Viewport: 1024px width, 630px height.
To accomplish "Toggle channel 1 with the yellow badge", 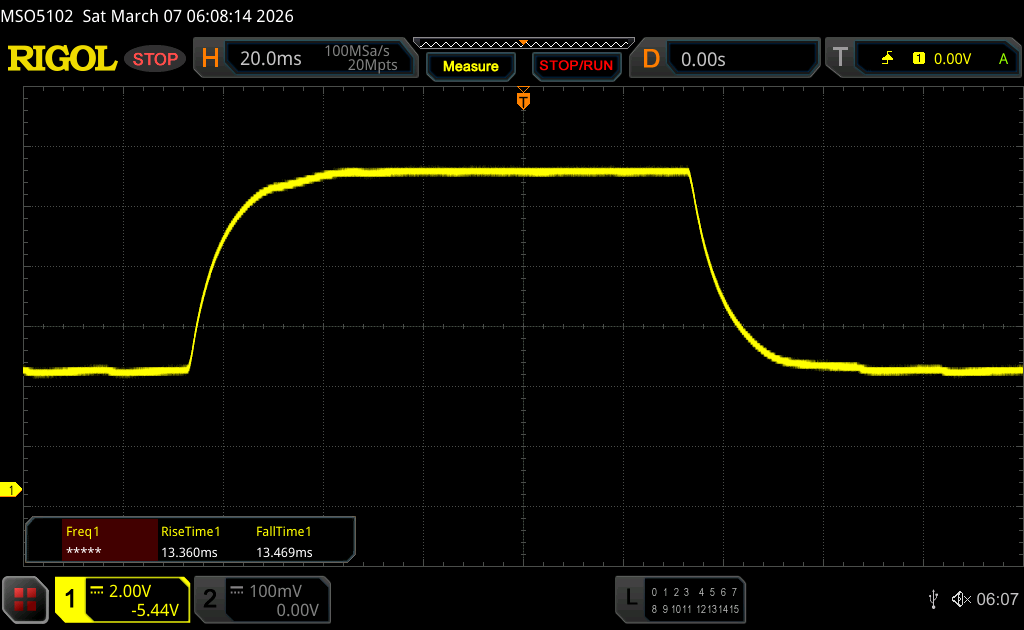I will tap(71, 599).
